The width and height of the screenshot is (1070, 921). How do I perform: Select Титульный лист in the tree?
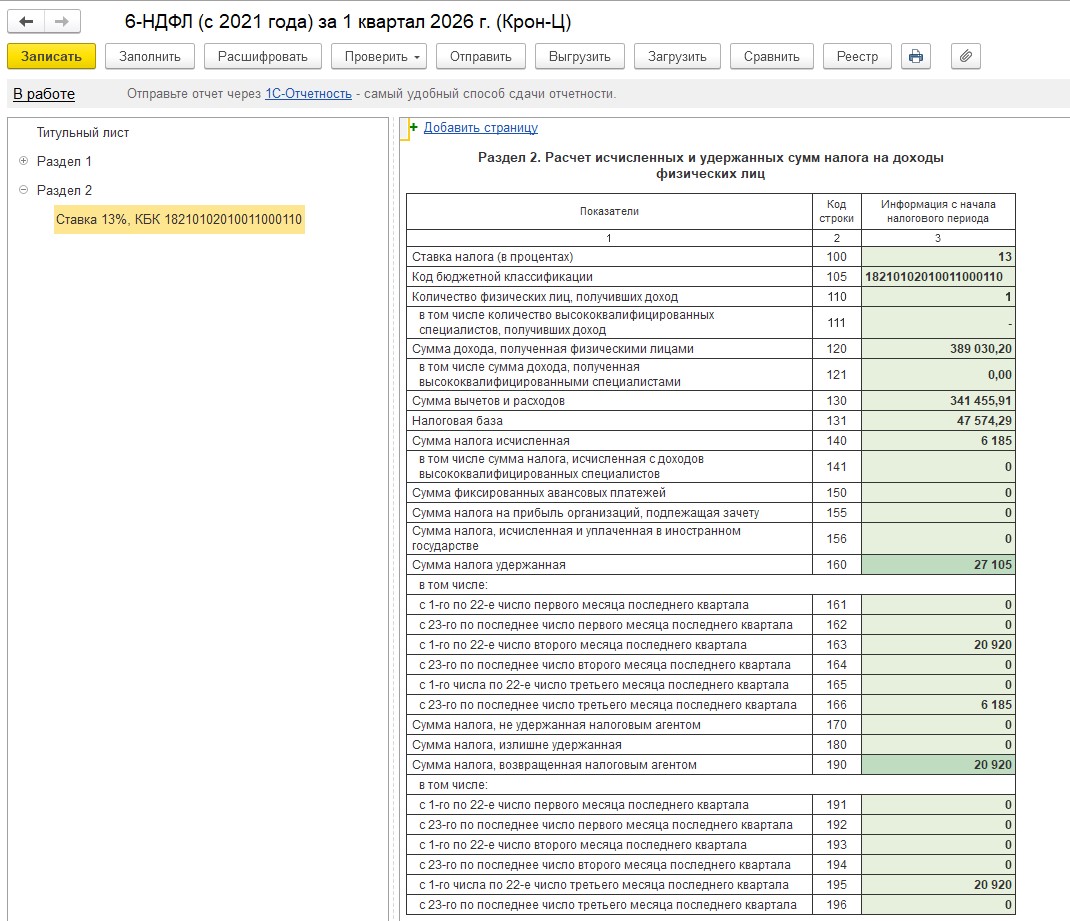[83, 132]
